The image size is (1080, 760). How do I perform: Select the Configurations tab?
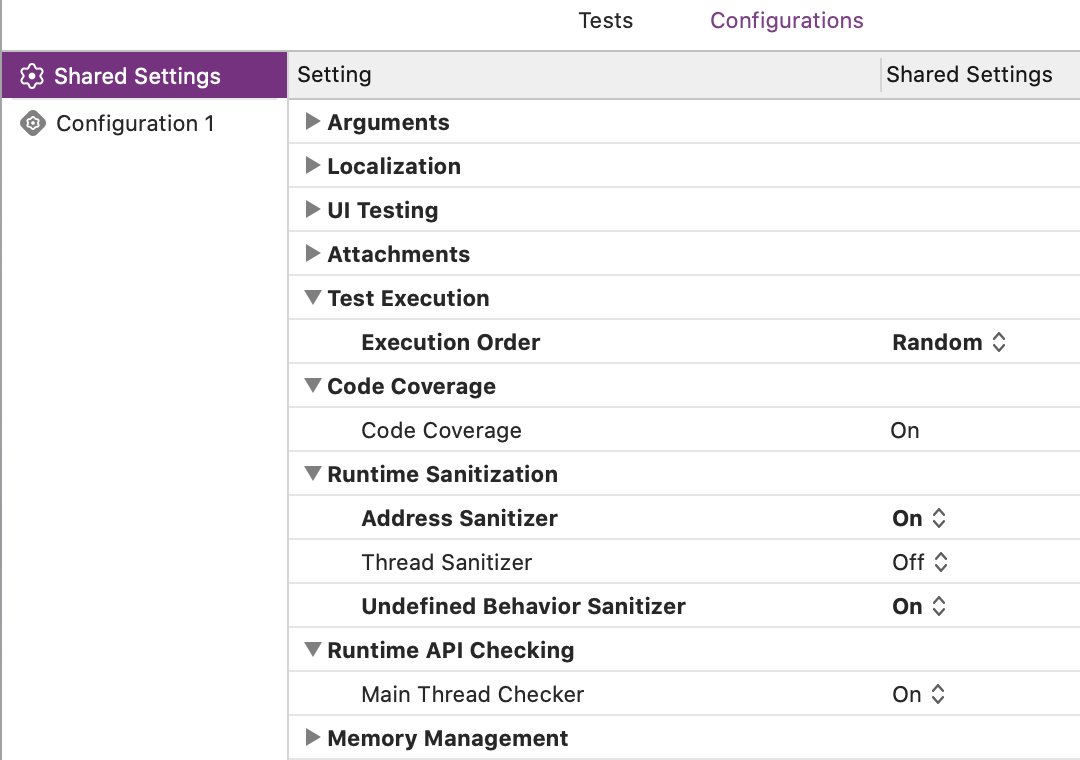[786, 20]
